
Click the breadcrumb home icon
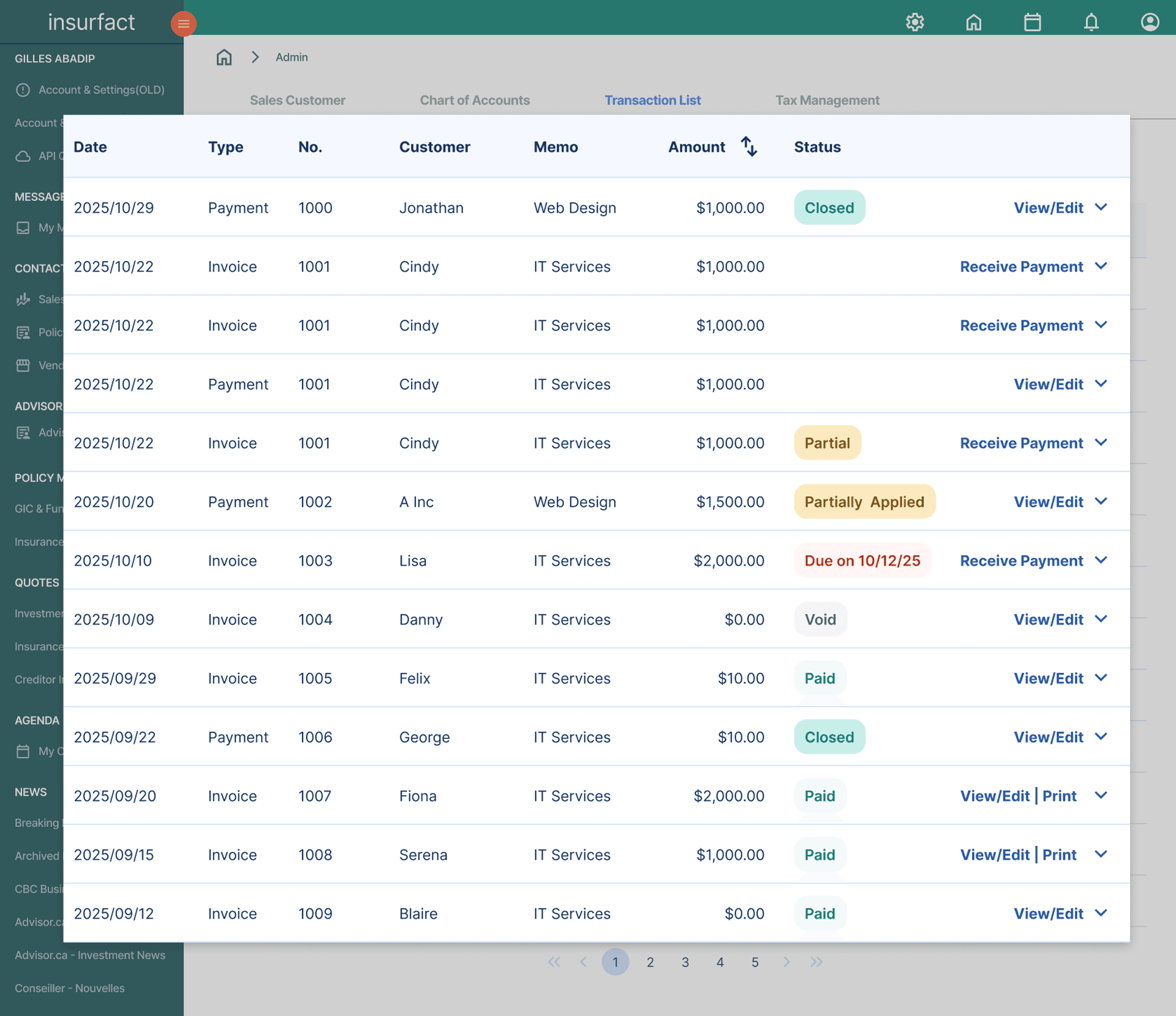224,57
